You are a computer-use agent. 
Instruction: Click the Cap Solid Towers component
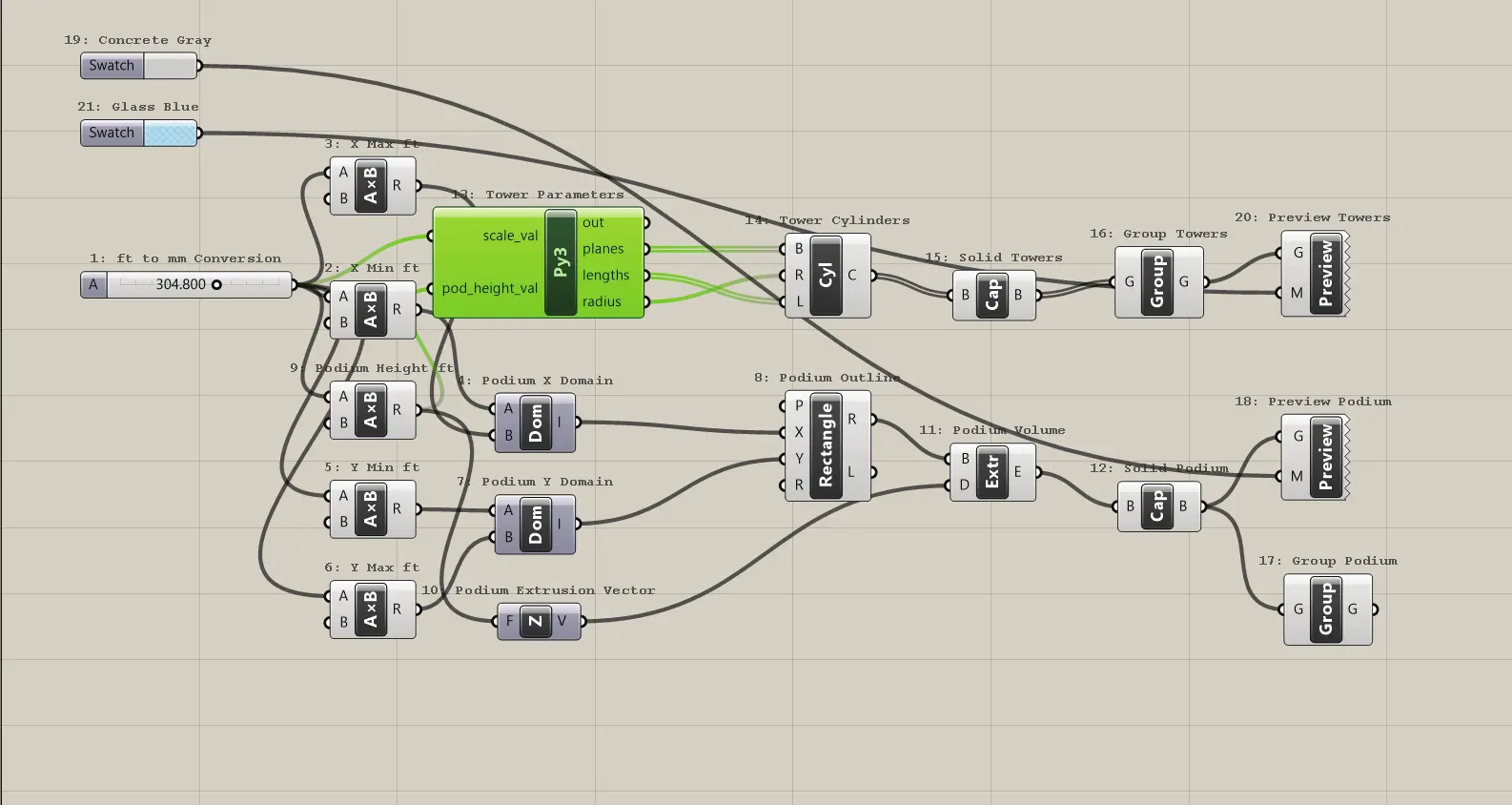point(992,295)
